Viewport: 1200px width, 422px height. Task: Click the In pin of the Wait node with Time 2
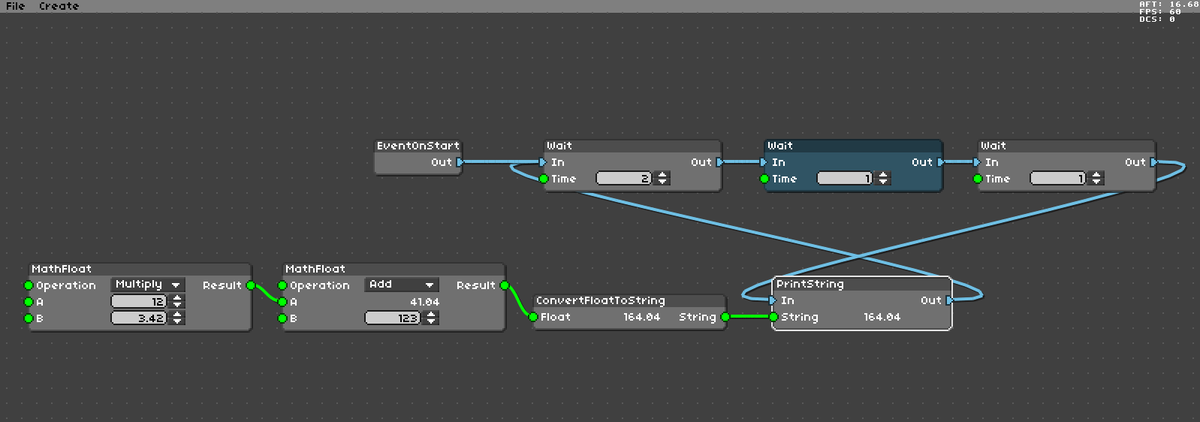click(543, 162)
